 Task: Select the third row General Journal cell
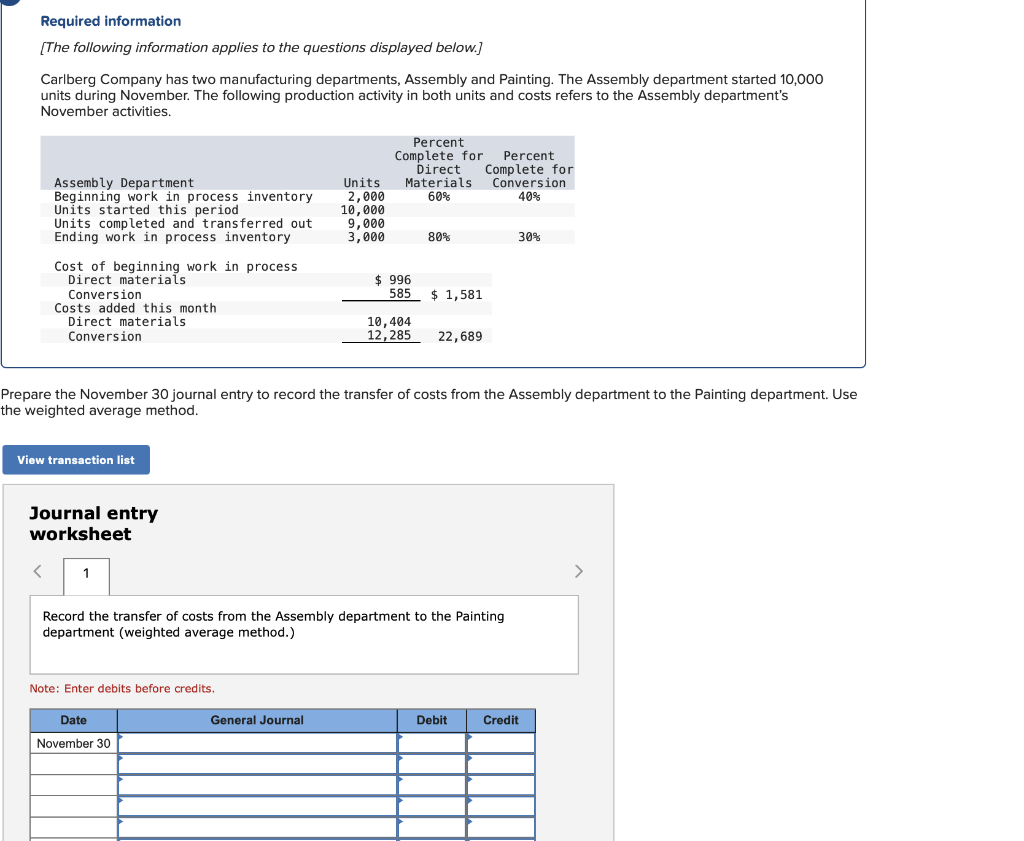click(257, 785)
